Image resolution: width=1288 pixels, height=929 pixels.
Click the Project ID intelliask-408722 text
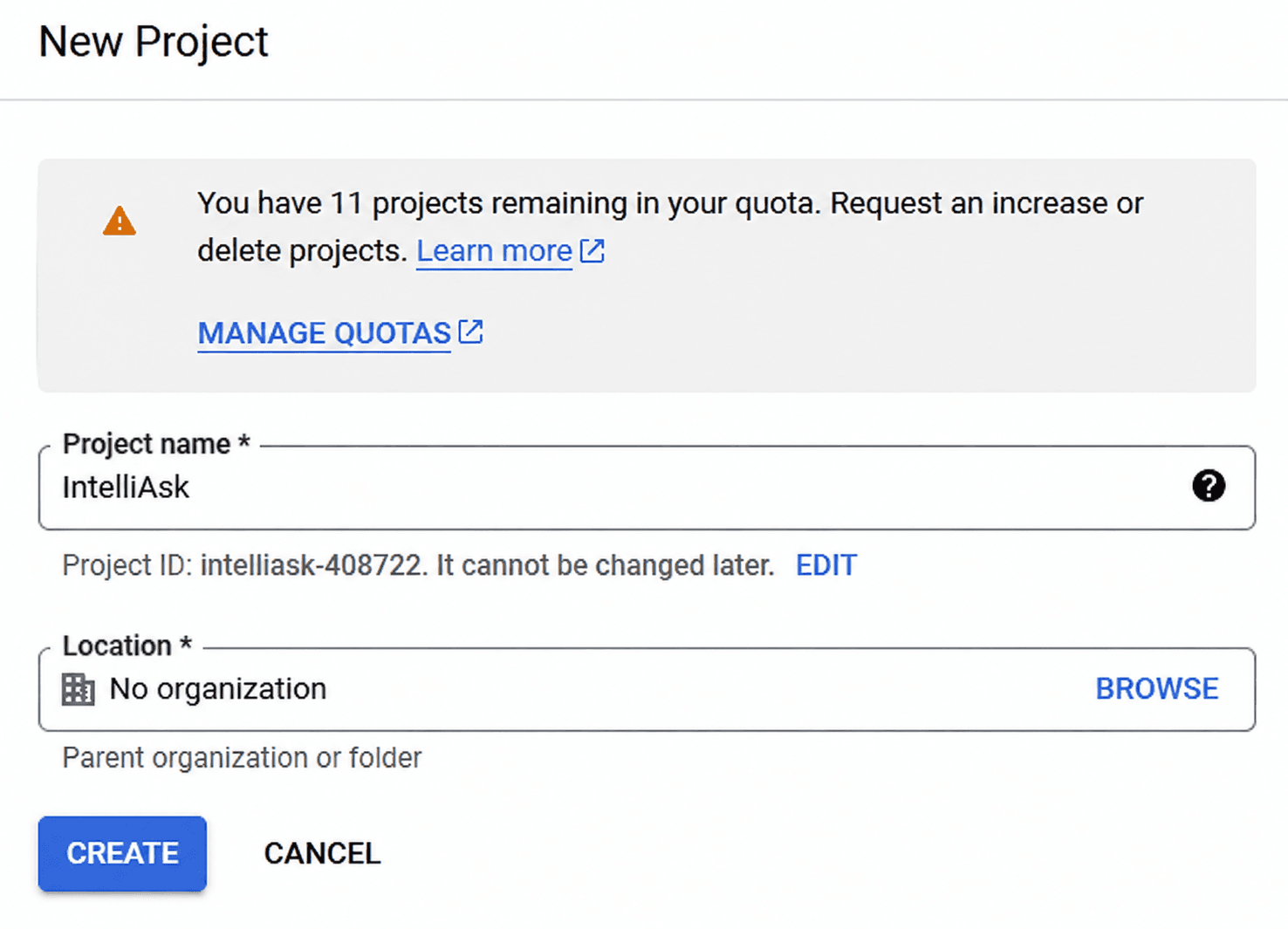click(312, 565)
